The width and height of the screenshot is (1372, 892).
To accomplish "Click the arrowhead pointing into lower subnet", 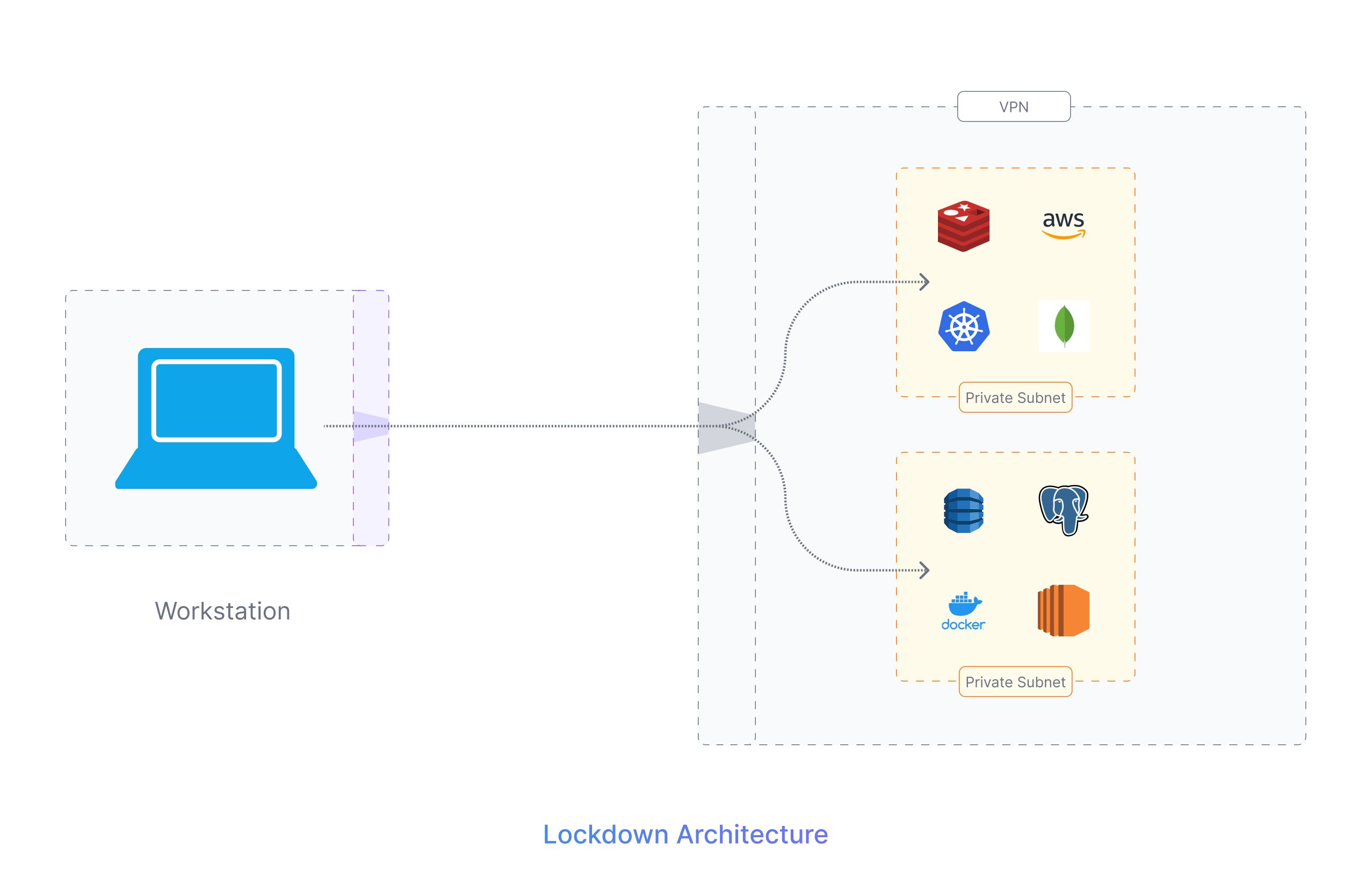I will click(925, 570).
